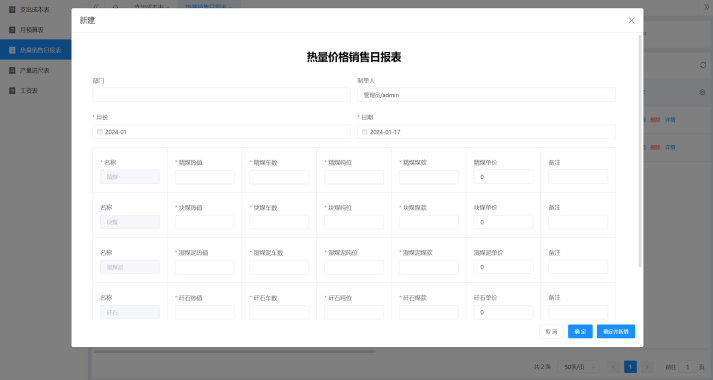This screenshot has height=380, width=713.
Task: Click the calendar icon in 月份 field
Action: tap(100, 132)
